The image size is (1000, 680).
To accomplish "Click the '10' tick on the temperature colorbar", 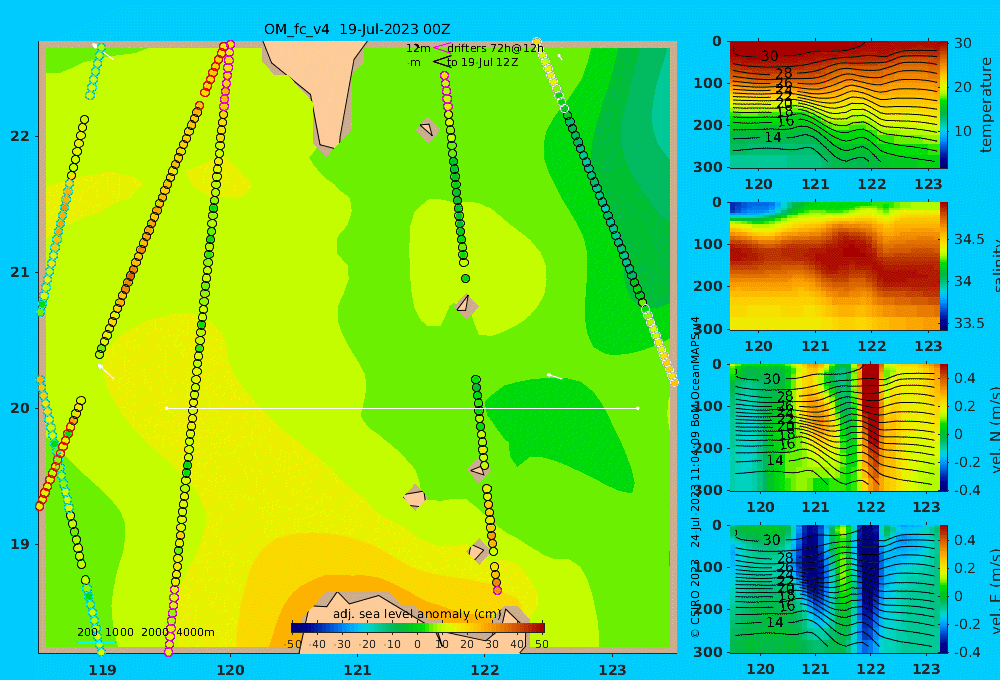I will point(963,131).
